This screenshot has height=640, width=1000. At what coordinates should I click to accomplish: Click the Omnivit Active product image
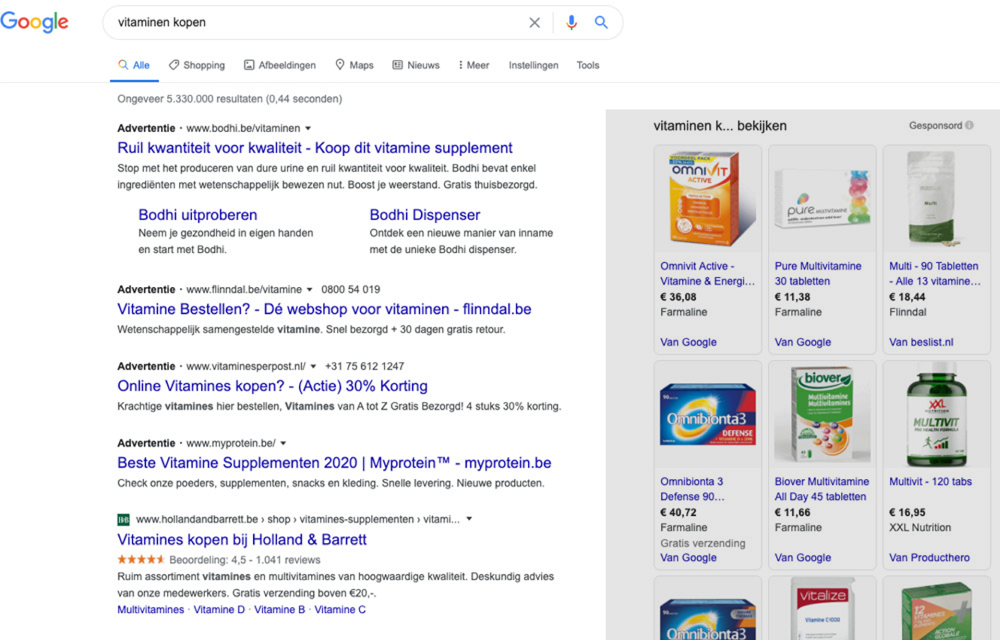click(x=708, y=198)
